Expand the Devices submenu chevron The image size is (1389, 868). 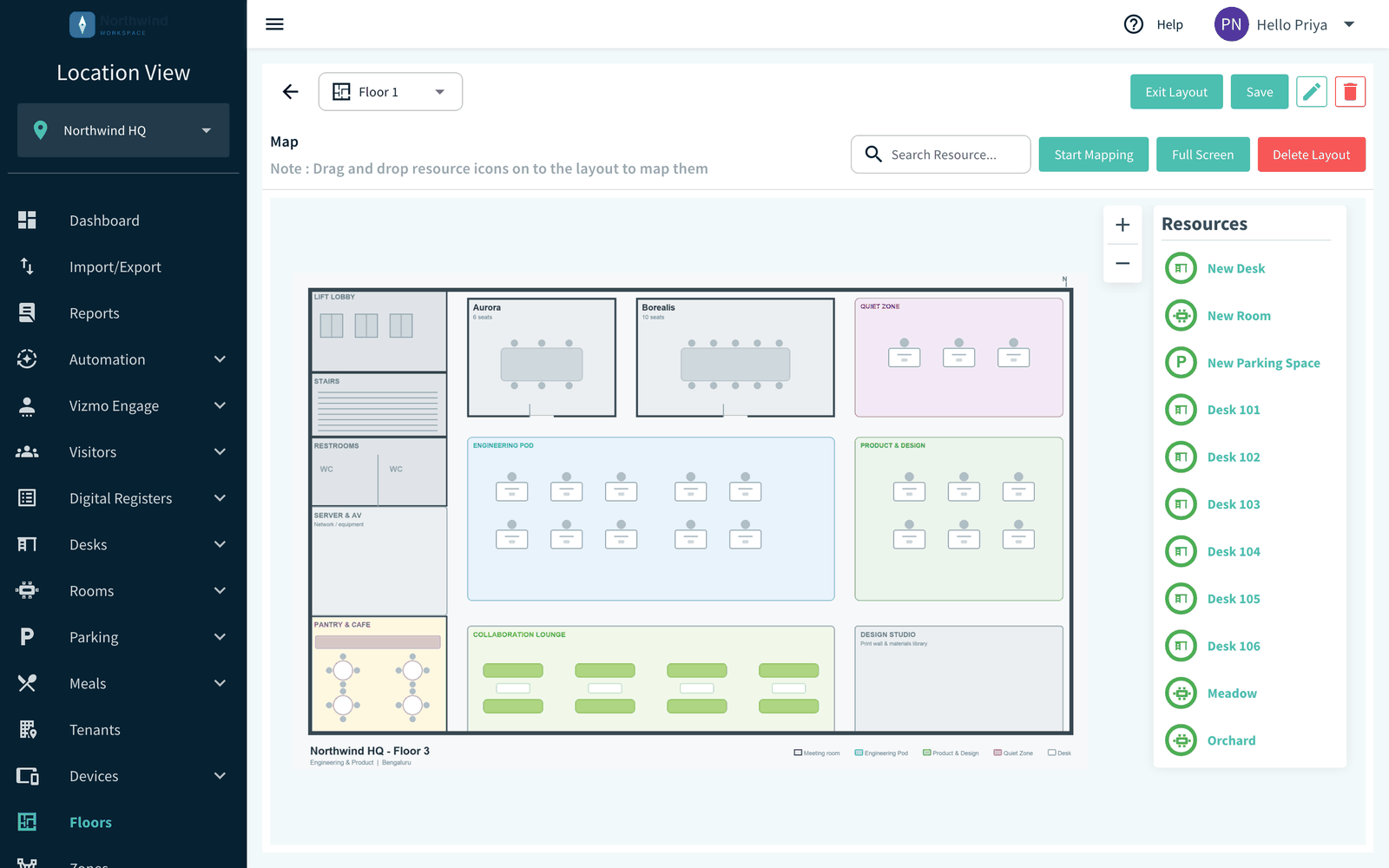coord(220,776)
